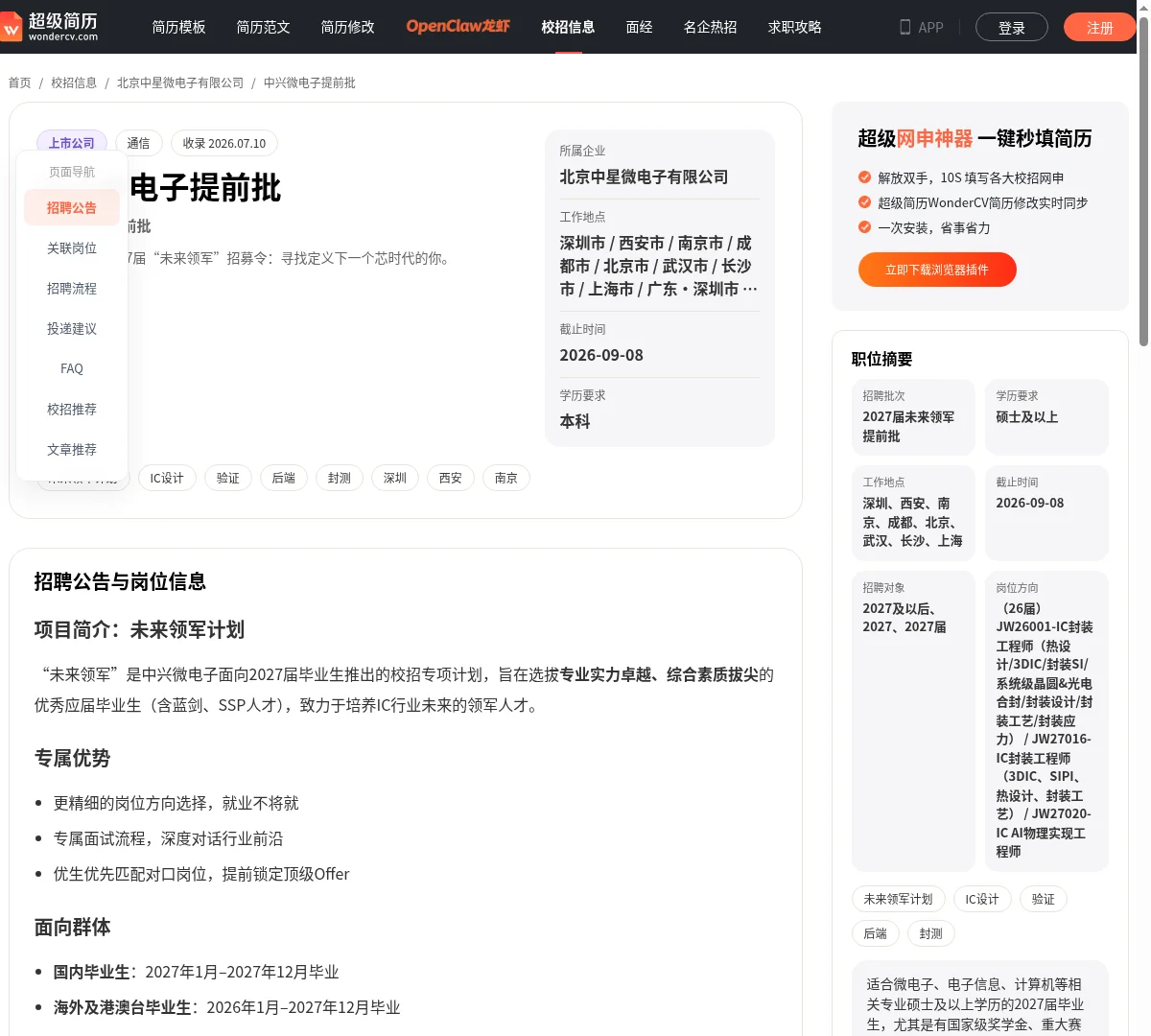The width and height of the screenshot is (1151, 1036).
Task: Go to 校招信息 breadcrumb link
Action: [74, 82]
